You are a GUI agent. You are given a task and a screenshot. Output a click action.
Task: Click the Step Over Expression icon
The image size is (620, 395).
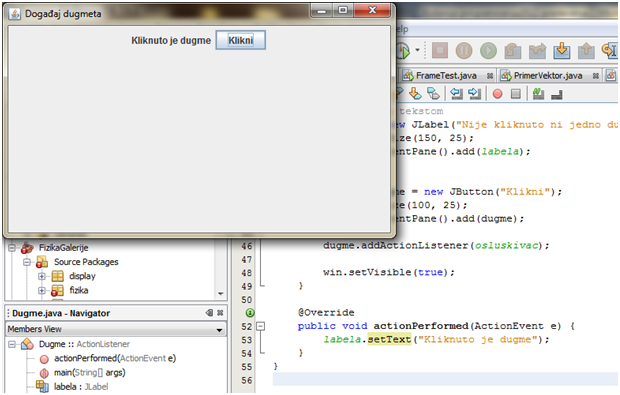coord(537,51)
